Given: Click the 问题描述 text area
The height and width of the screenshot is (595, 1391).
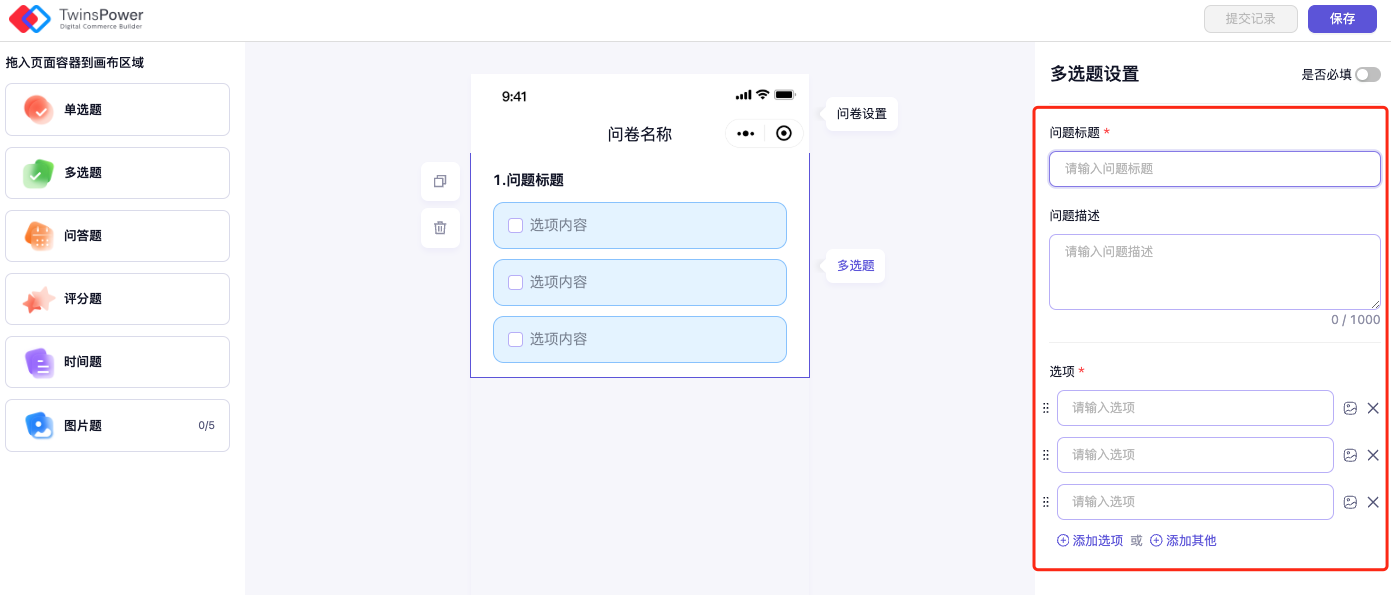Looking at the screenshot, I should 1214,272.
